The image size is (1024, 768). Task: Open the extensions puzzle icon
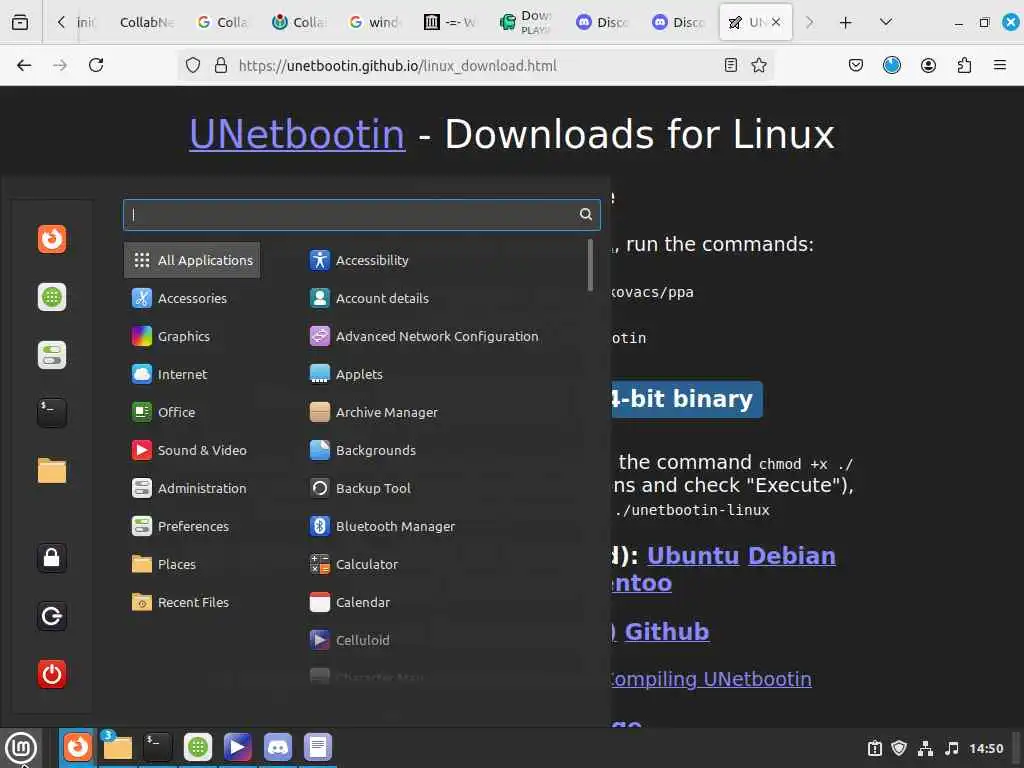[x=964, y=65]
